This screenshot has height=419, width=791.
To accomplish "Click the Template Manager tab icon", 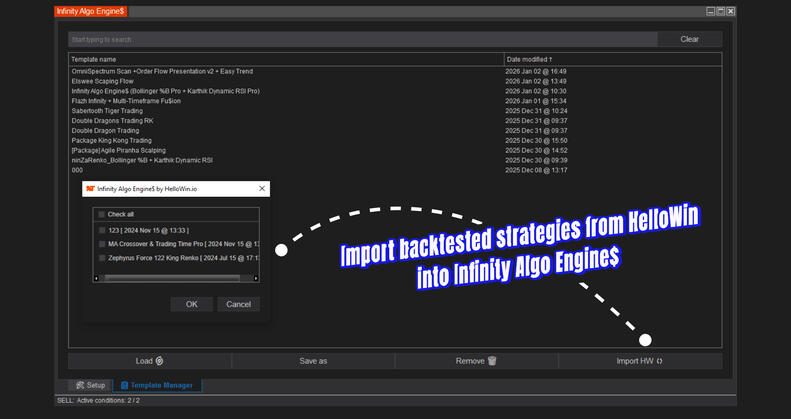I will pyautogui.click(x=124, y=385).
